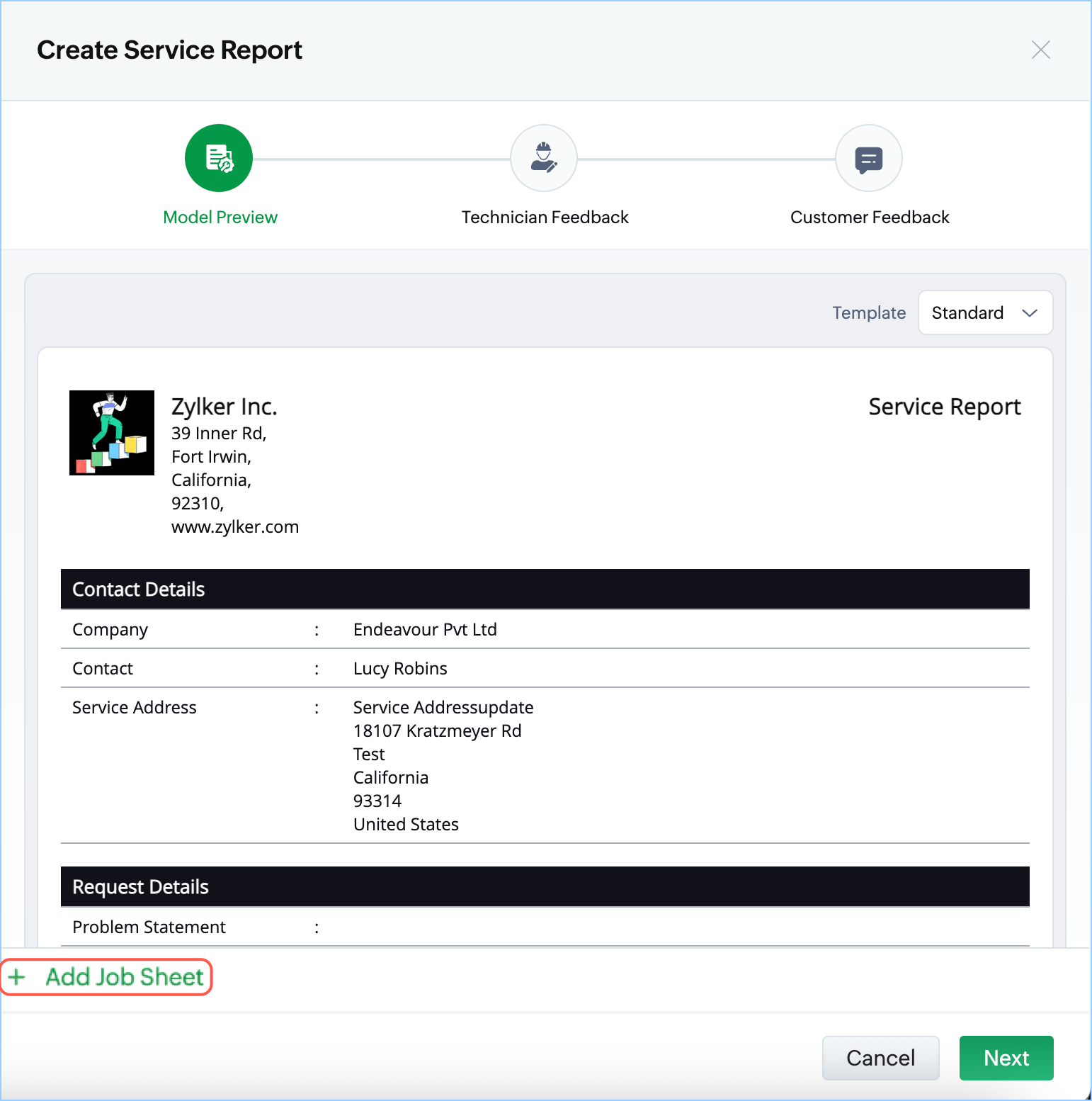The image size is (1092, 1101).
Task: Click the Contact Details section header
Action: 139,589
